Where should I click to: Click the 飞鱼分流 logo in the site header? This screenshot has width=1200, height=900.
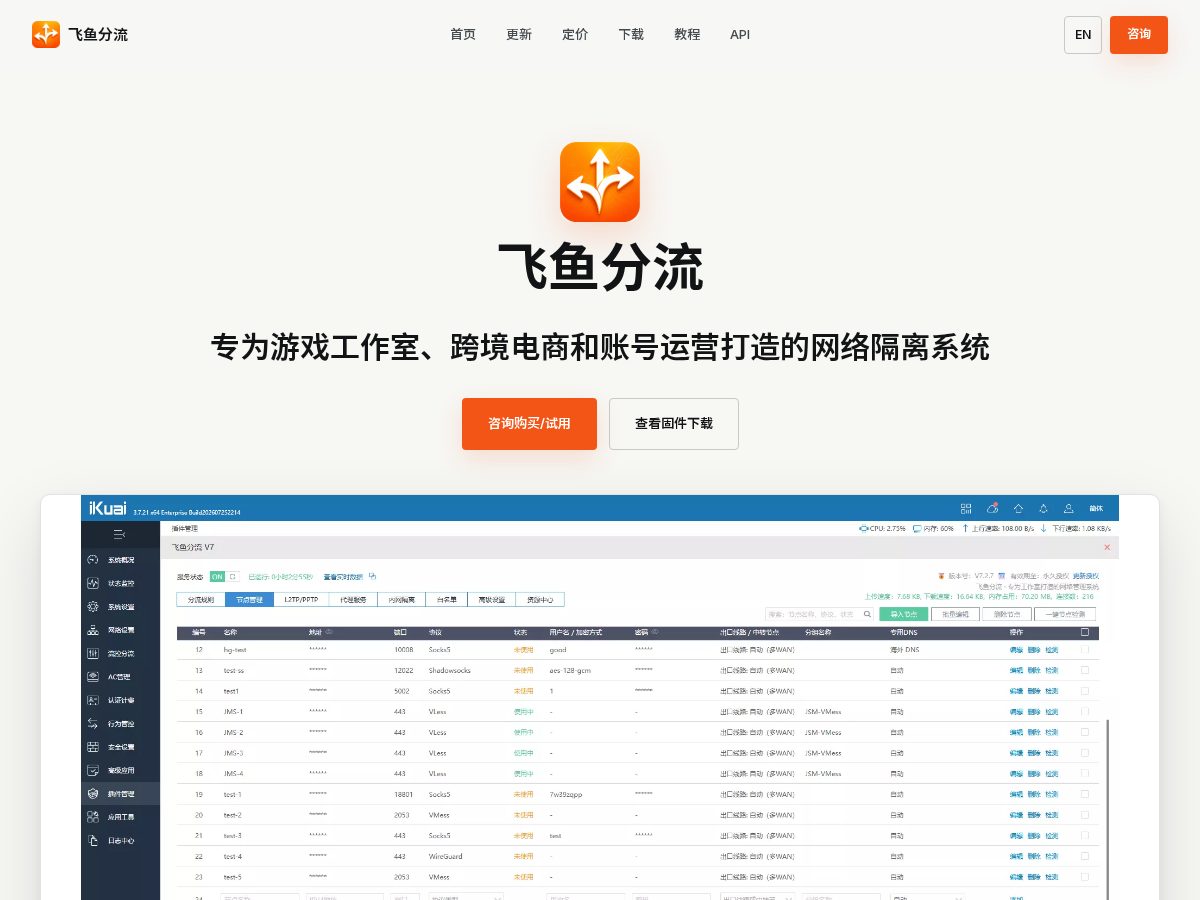(80, 34)
